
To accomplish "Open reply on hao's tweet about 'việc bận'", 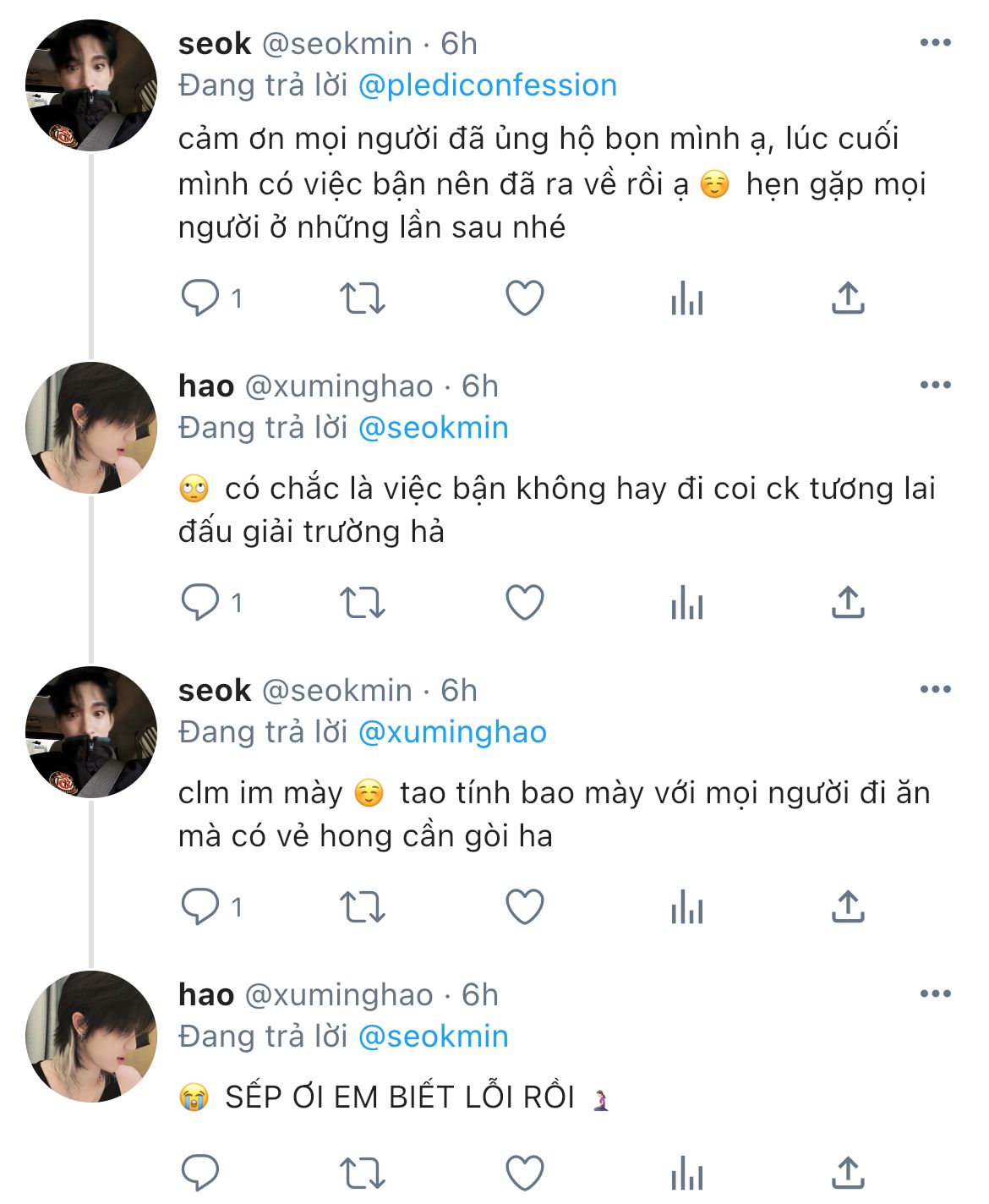I will click(200, 603).
